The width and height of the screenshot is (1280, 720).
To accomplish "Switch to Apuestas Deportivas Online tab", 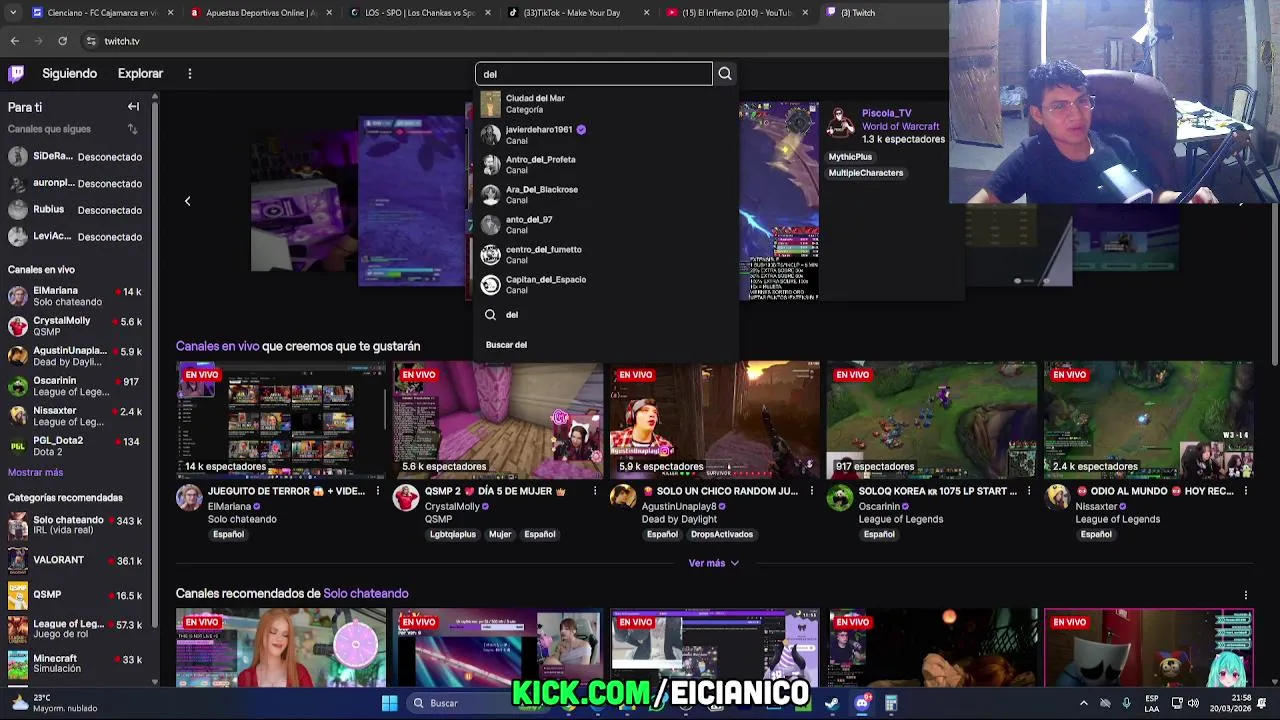I will pos(260,13).
